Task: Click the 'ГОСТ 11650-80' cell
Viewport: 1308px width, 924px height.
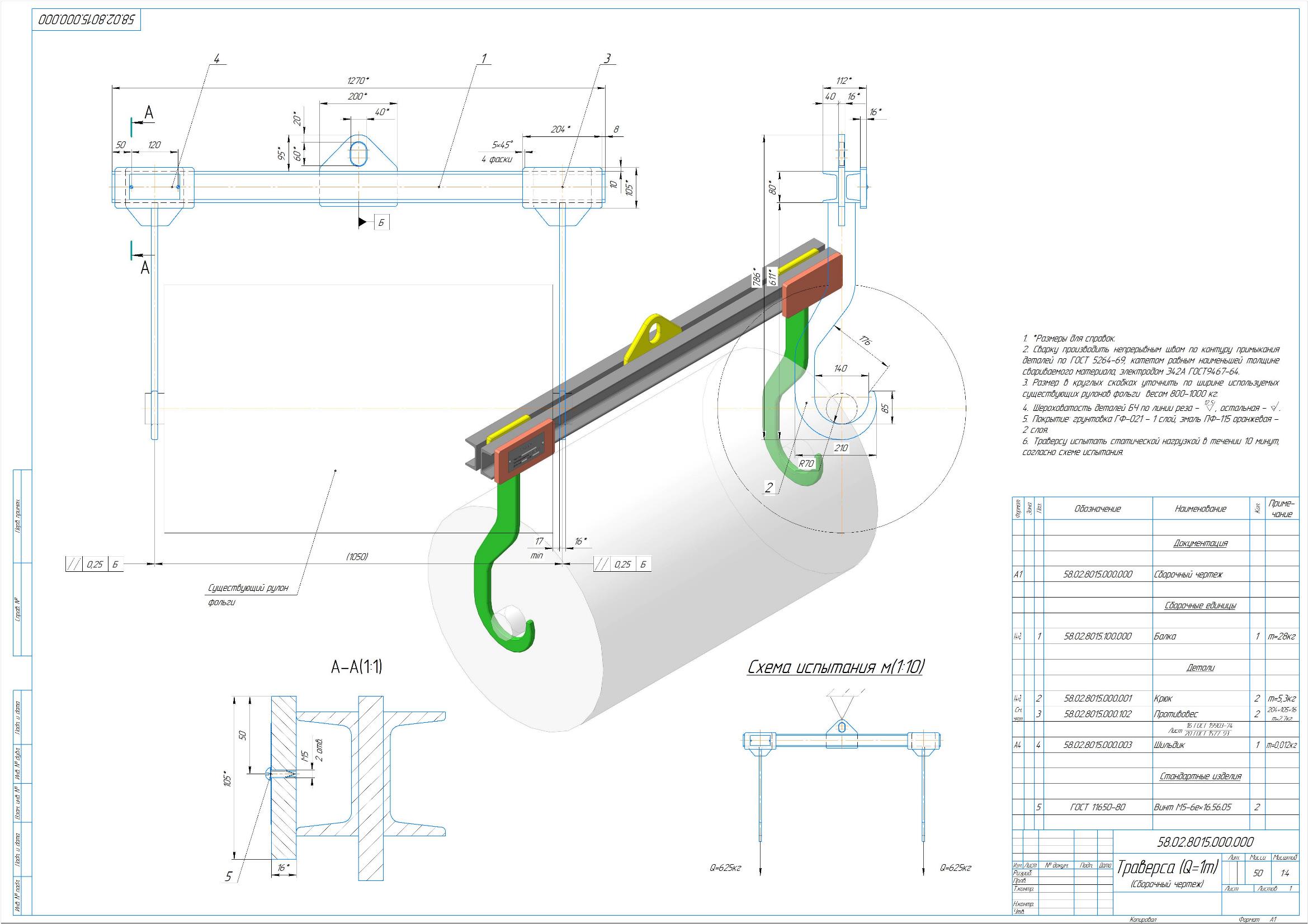Action: (1098, 807)
